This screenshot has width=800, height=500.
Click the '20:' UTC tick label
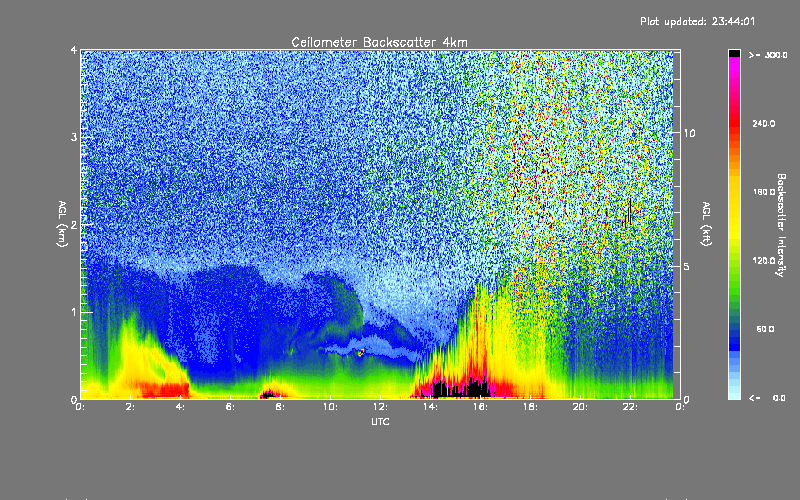[x=581, y=407]
